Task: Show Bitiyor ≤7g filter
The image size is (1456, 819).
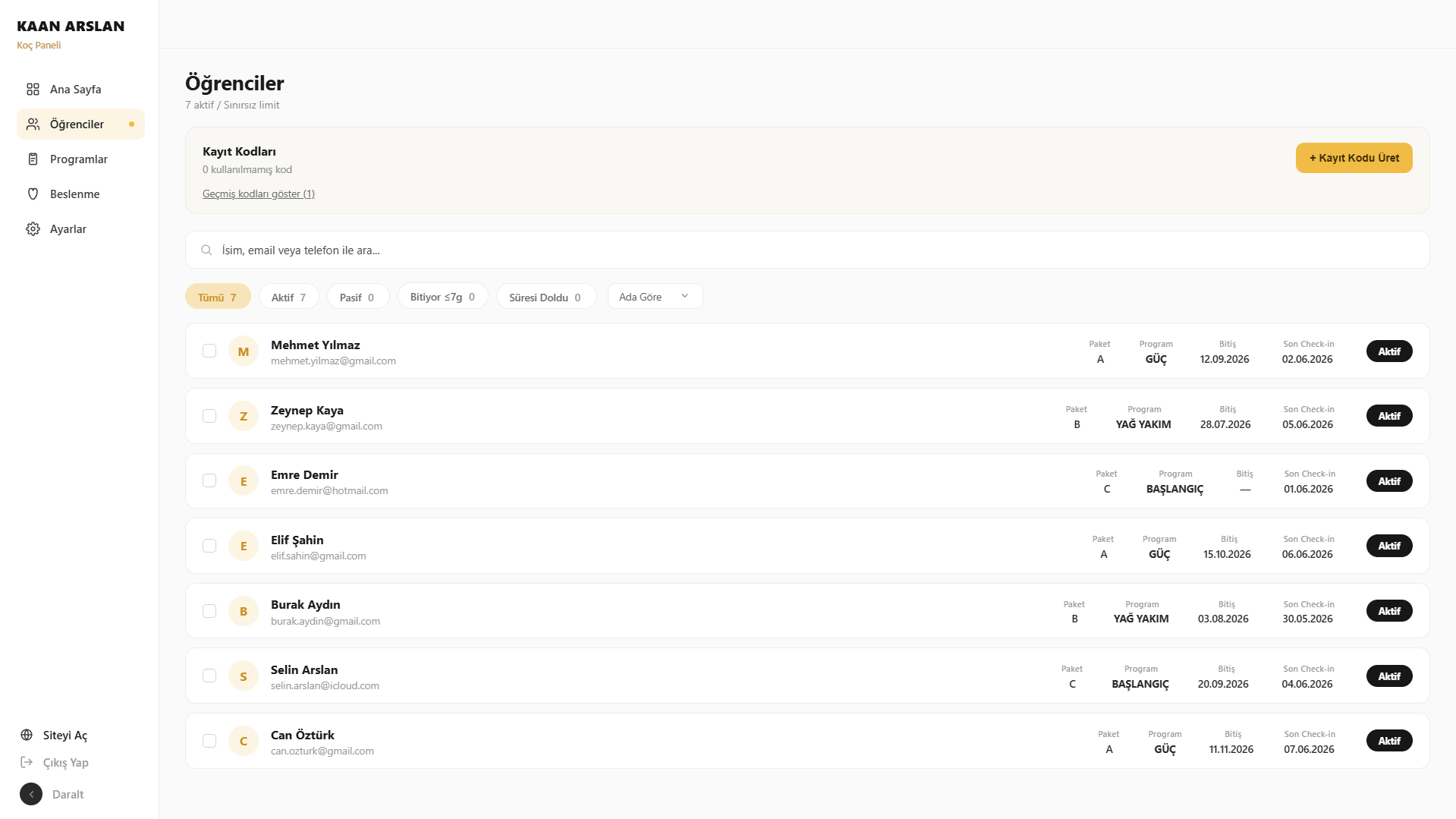Action: (x=443, y=297)
